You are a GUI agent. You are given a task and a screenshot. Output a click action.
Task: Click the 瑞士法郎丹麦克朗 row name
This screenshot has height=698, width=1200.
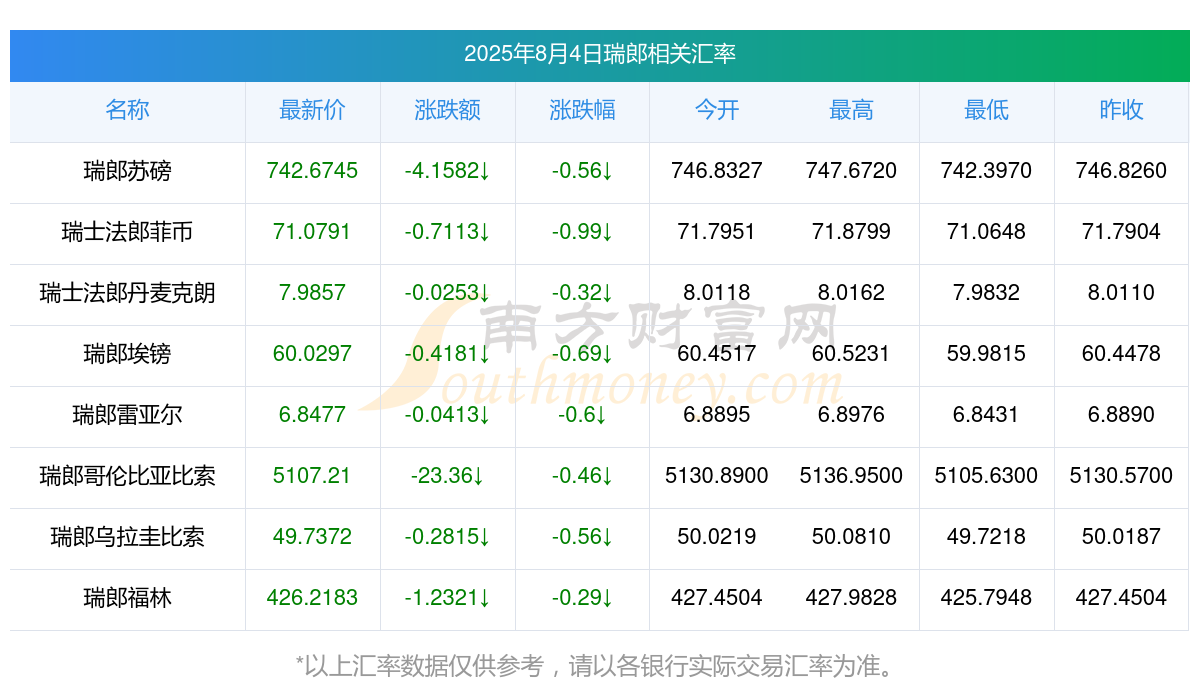click(x=127, y=293)
